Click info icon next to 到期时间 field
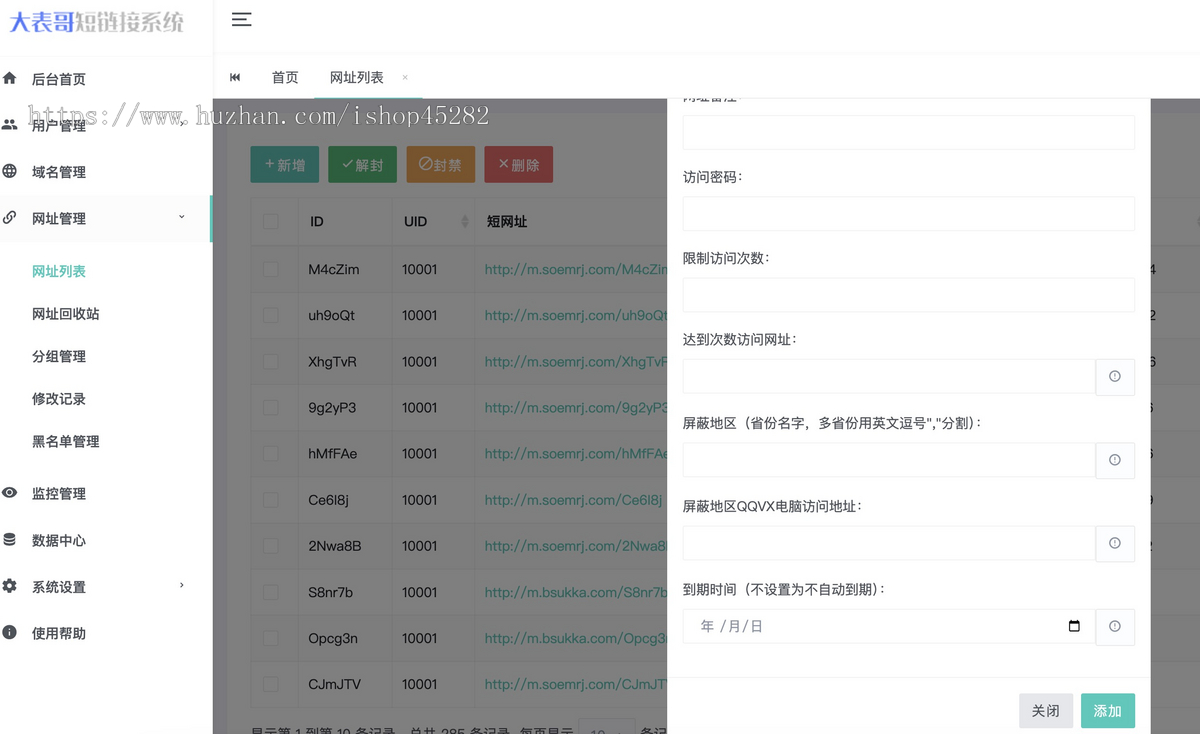The height and width of the screenshot is (734, 1200). click(1115, 626)
